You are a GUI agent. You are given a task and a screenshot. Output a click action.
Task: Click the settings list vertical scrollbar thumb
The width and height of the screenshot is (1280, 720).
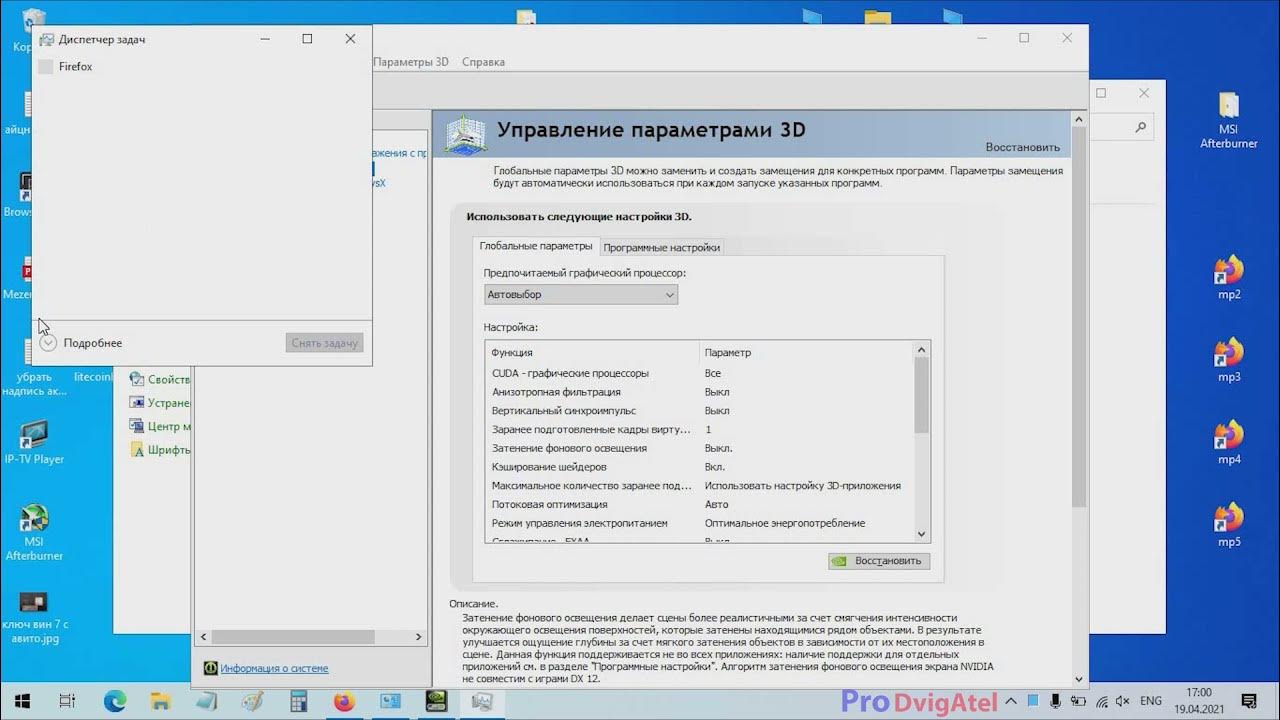(x=922, y=396)
